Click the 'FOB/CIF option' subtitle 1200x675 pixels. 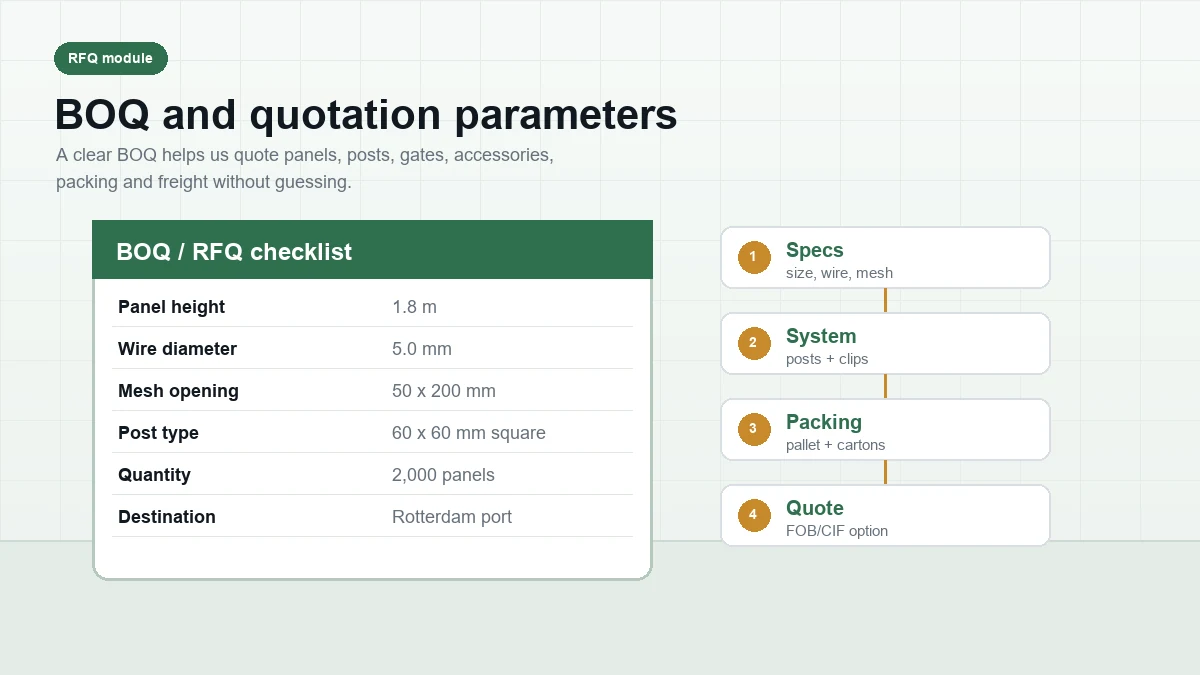836,531
